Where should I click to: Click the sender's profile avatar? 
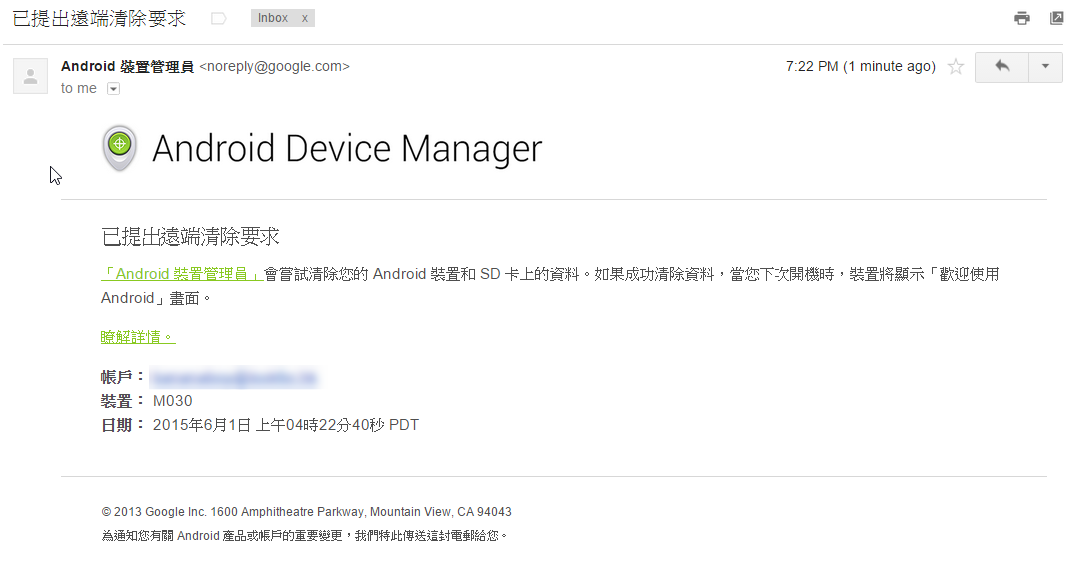pos(30,76)
